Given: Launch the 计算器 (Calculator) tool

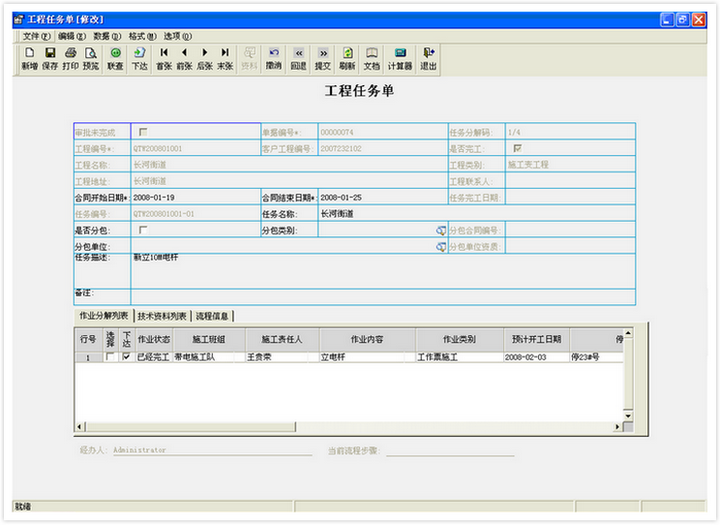Looking at the screenshot, I should tap(400, 59).
